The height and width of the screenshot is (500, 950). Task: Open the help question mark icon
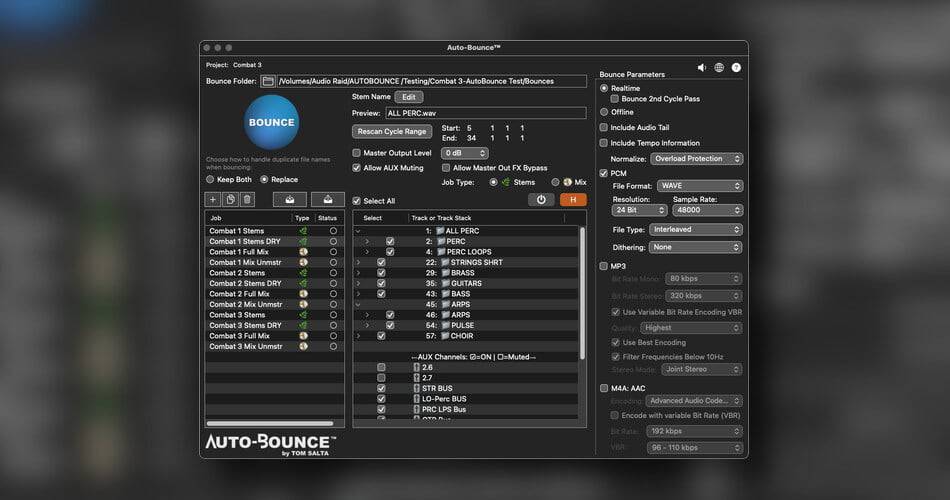tap(736, 68)
